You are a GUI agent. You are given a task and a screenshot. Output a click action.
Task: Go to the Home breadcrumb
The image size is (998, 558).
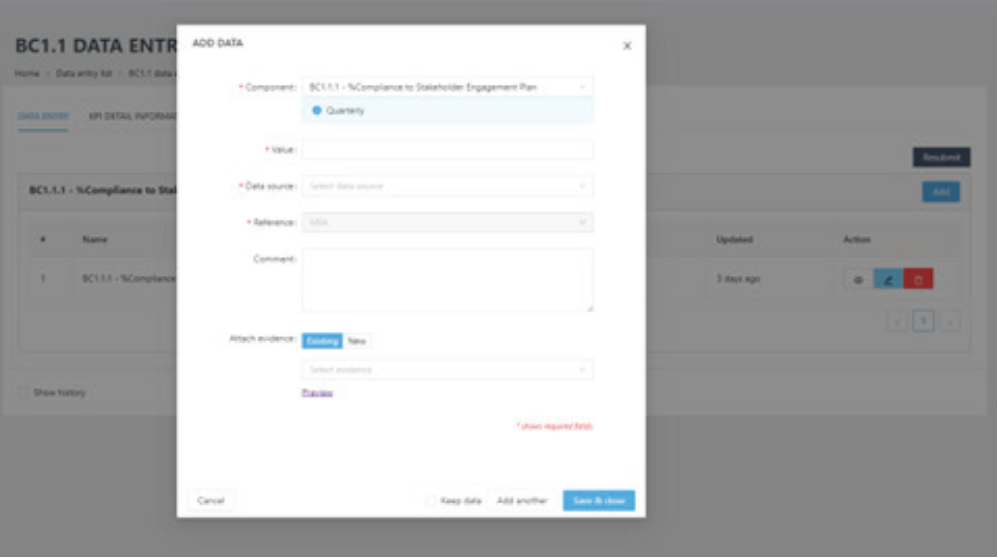pos(27,74)
